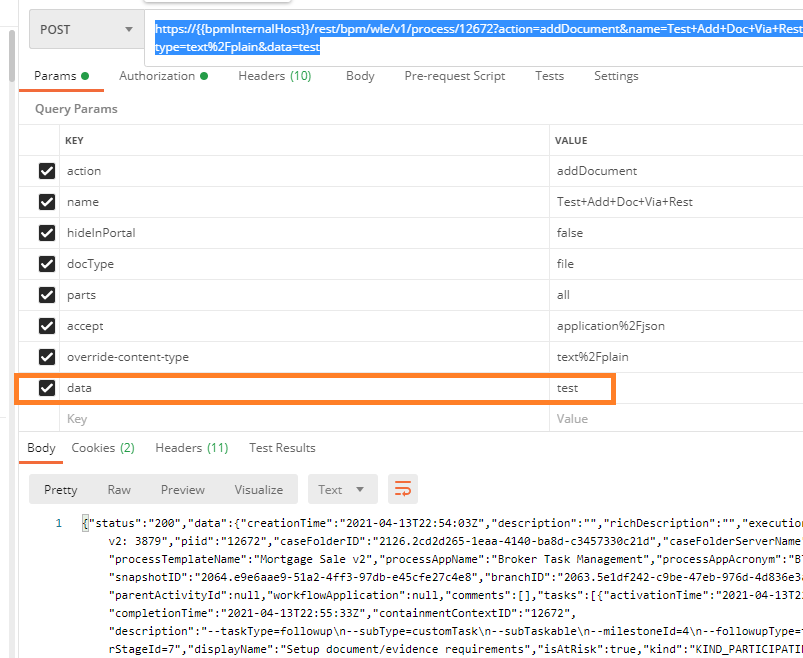Click the left vertical scrollbar
Viewport: 803px width, 658px height.
point(12,56)
